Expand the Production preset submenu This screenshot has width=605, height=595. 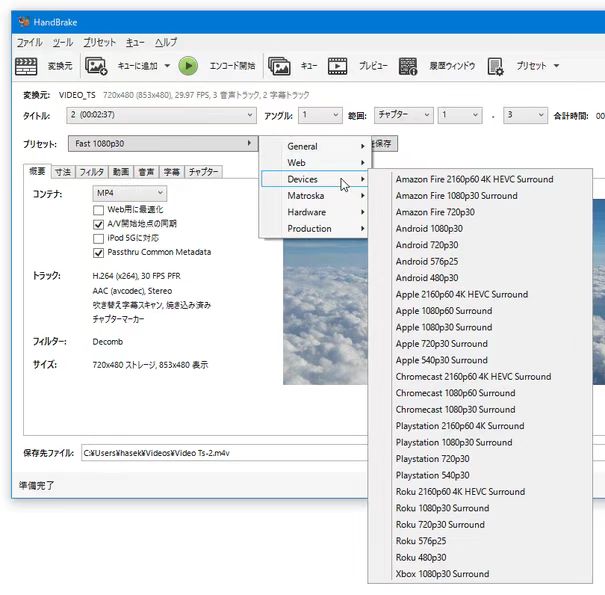(x=314, y=228)
